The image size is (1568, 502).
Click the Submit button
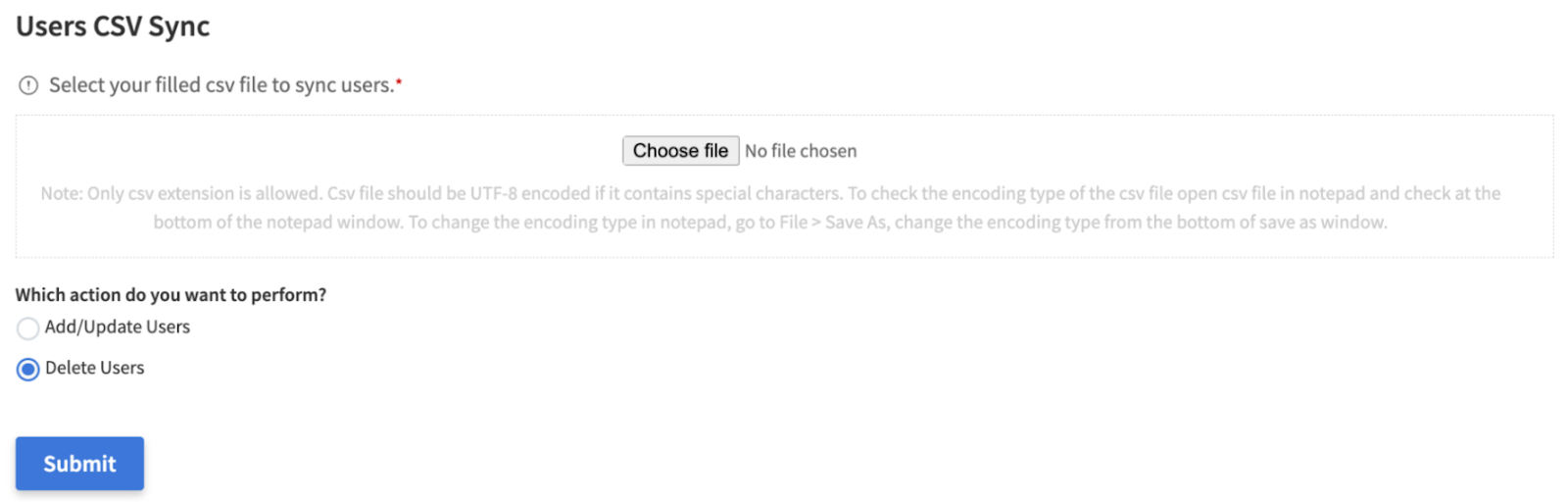(x=79, y=464)
